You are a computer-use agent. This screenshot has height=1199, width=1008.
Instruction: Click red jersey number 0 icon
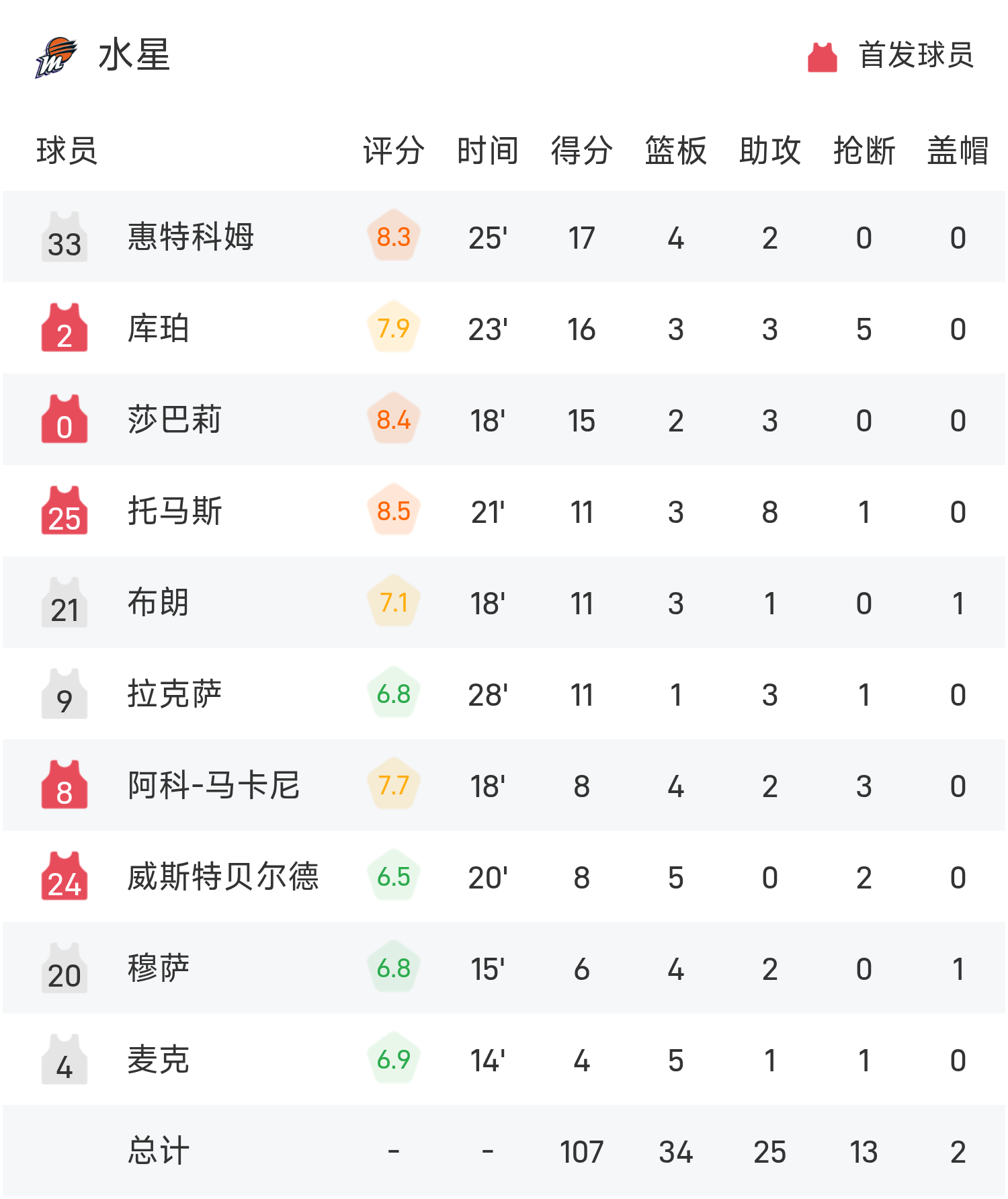click(x=65, y=419)
